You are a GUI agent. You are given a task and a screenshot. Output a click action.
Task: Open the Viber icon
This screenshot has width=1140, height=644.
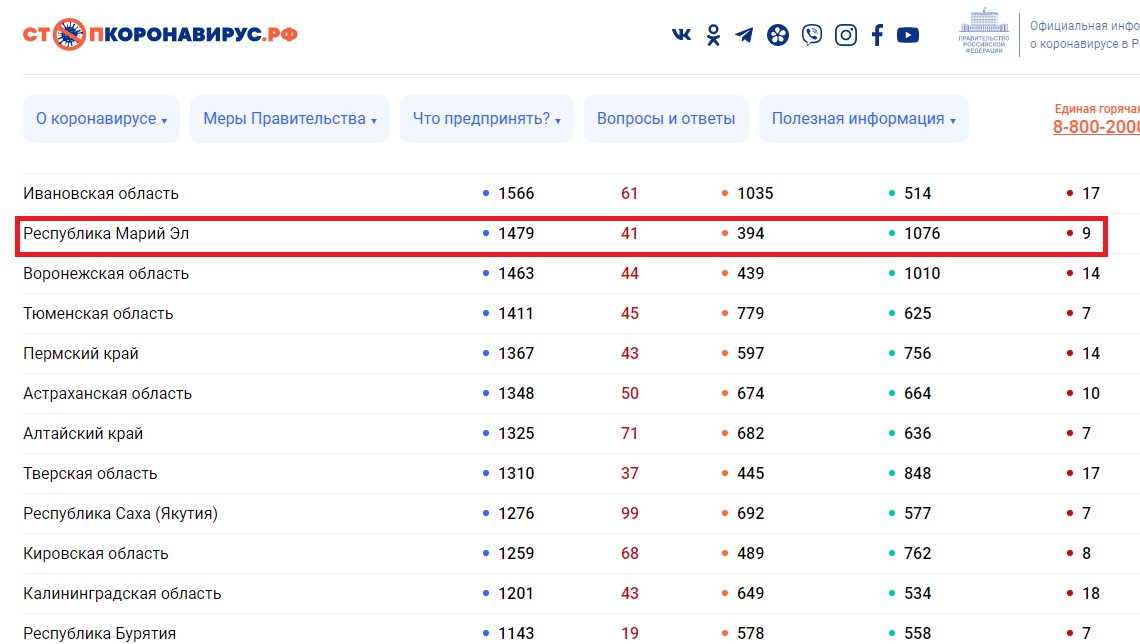812,35
